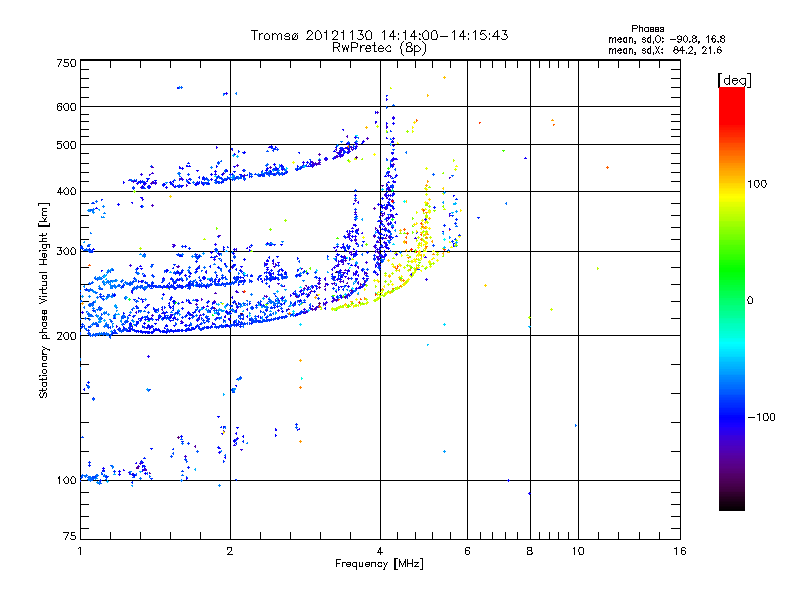Screen dimensions: 800x600
Task: Click the y-axis tick "750"
Action: pos(67,63)
